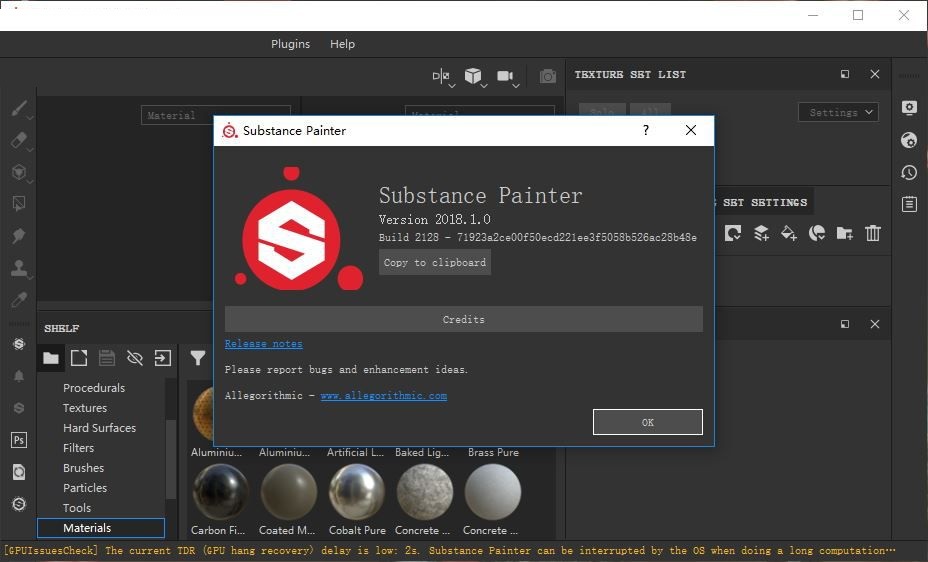928x562 pixels.
Task: Select the Paint brush tool
Action: click(x=19, y=108)
